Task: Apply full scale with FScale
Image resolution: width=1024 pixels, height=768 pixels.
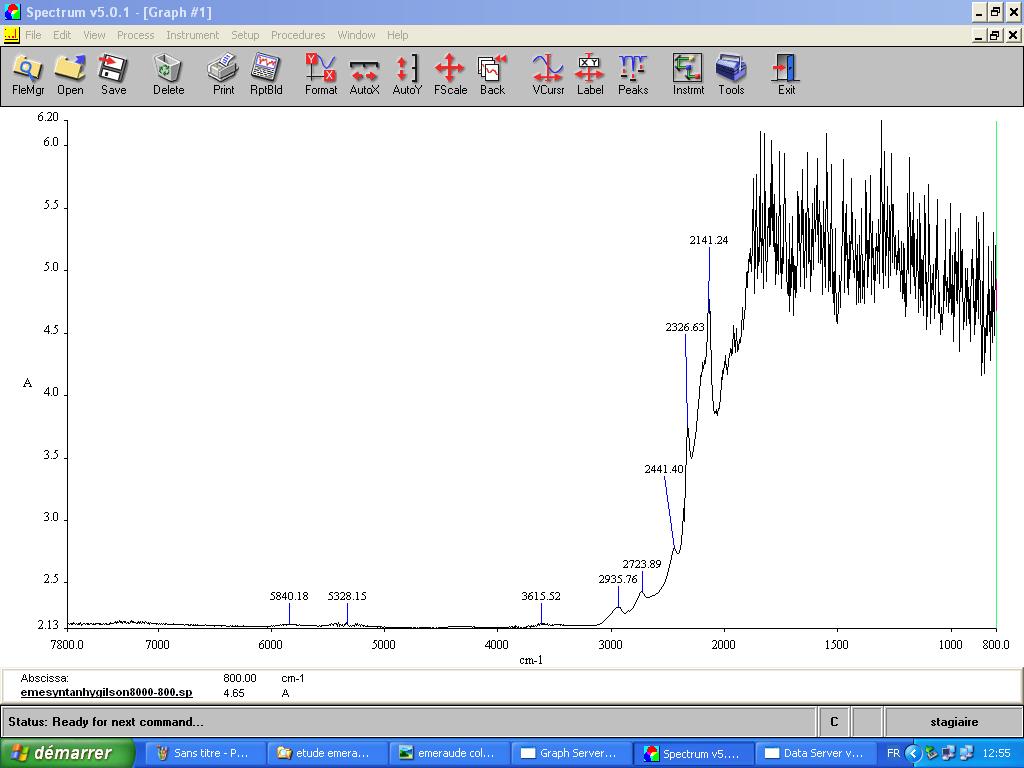Action: click(450, 75)
